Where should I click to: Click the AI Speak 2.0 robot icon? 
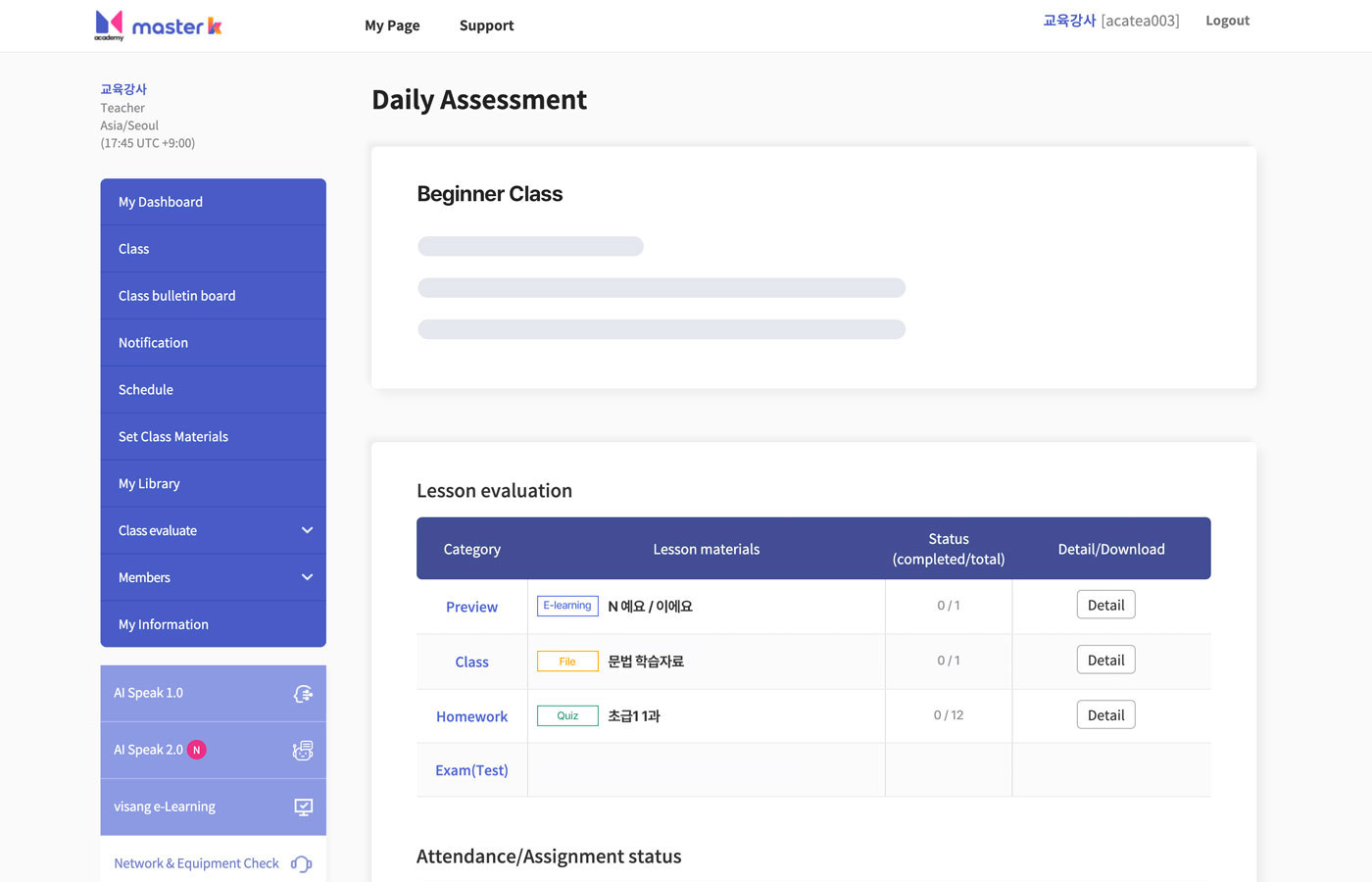click(x=303, y=751)
